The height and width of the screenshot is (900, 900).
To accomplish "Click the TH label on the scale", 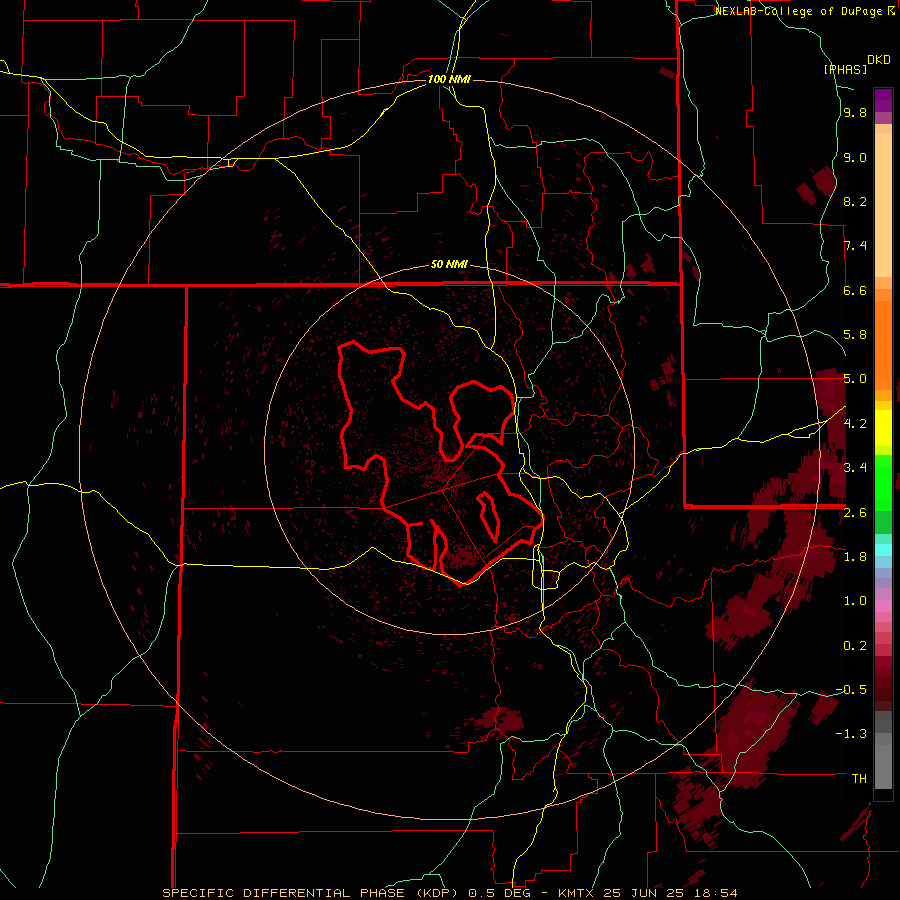I will pyautogui.click(x=859, y=779).
